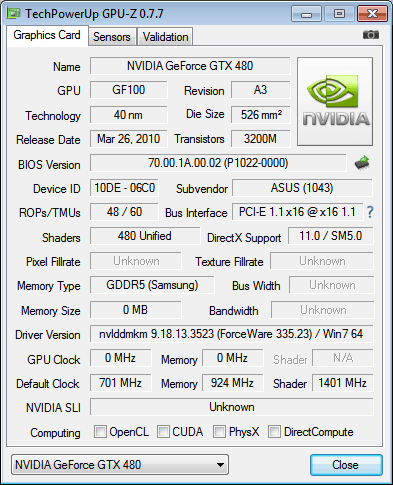The image size is (393, 485).
Task: Close the window with the X button
Action: [x=372, y=14]
